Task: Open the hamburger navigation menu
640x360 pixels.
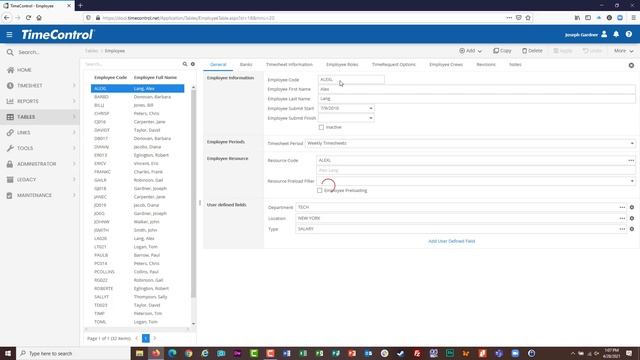Action: (x=9, y=35)
